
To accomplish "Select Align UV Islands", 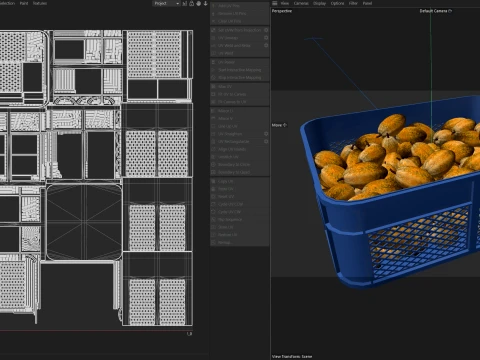I will [239, 149].
